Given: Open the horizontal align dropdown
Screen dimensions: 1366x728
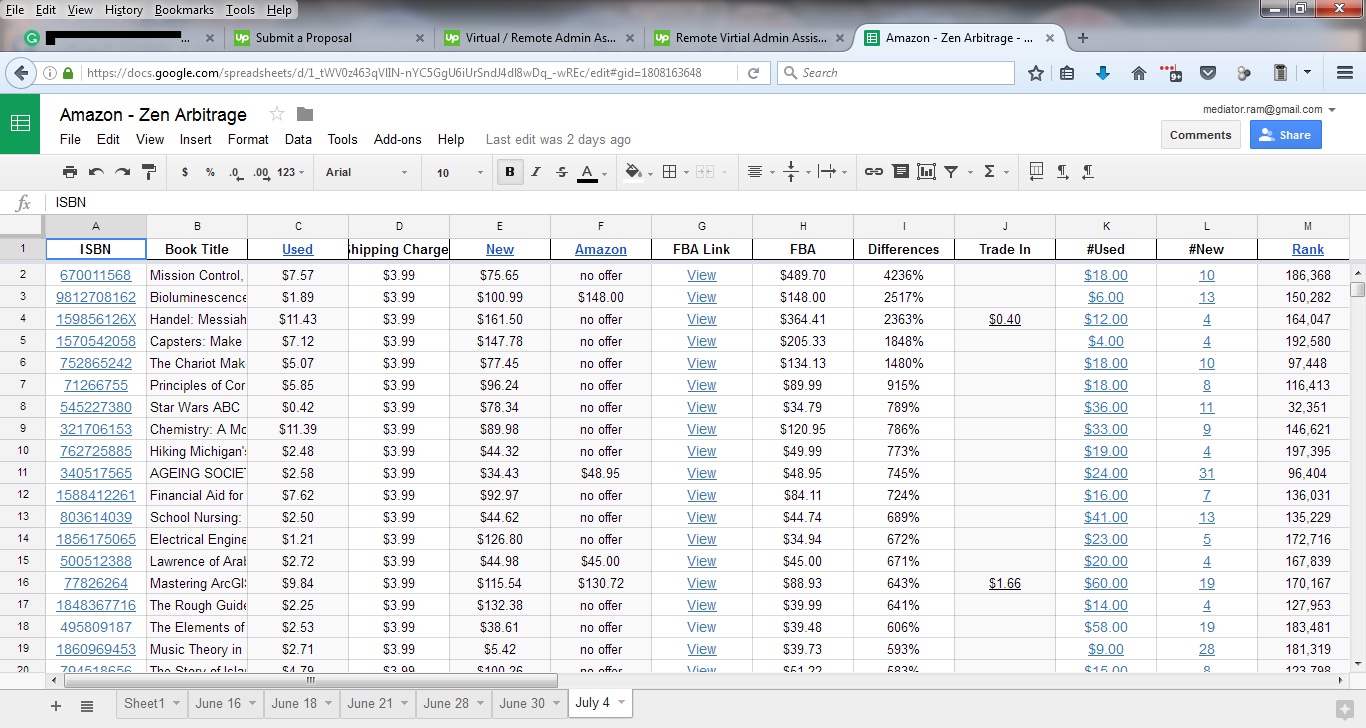Looking at the screenshot, I should [x=760, y=172].
